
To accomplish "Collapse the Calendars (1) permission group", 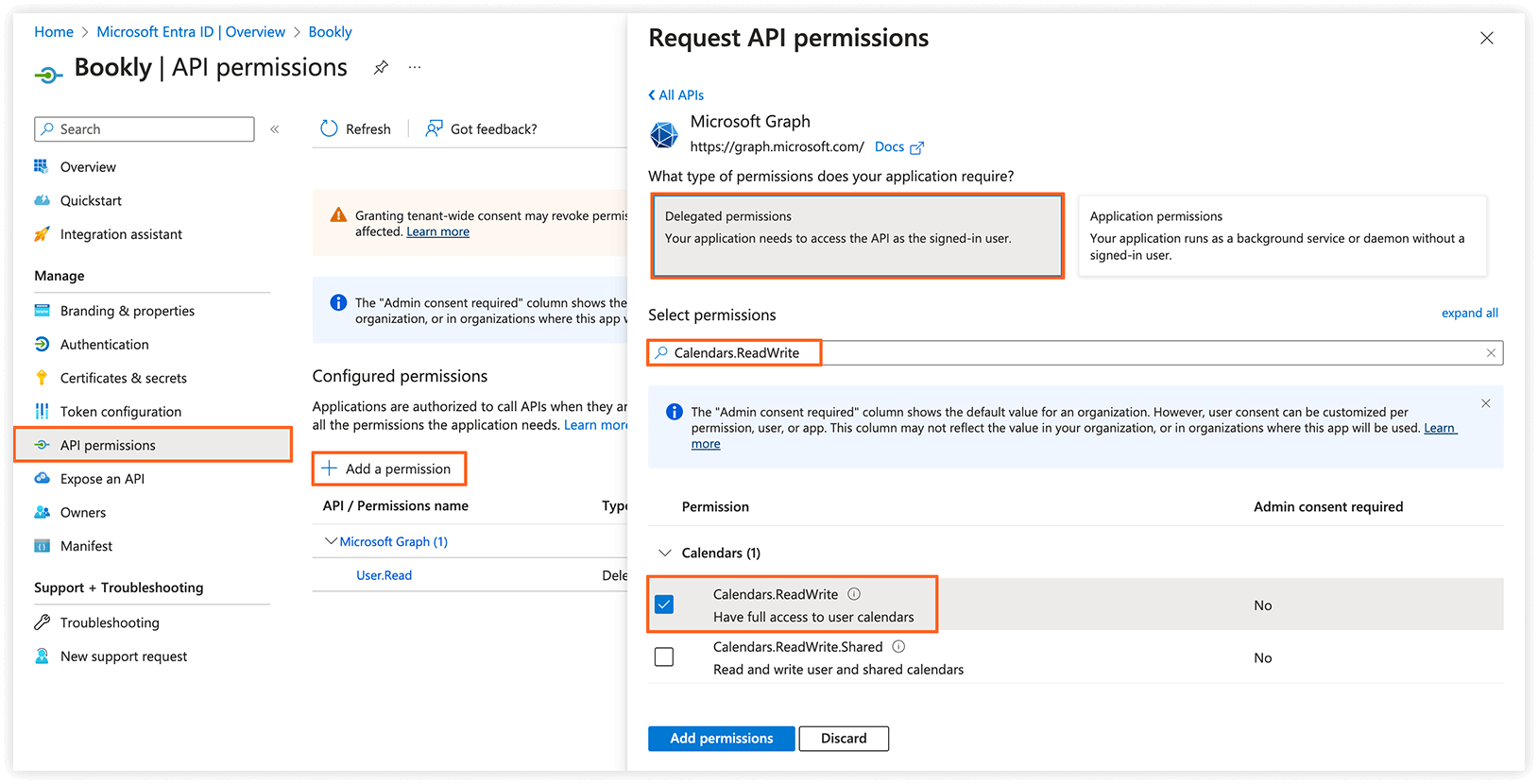I will 665,553.
